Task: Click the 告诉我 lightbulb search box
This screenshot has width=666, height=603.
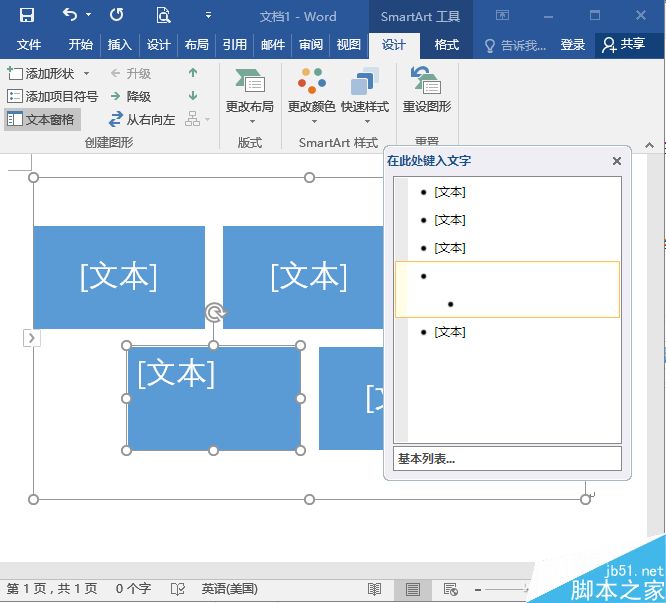Action: pos(515,45)
